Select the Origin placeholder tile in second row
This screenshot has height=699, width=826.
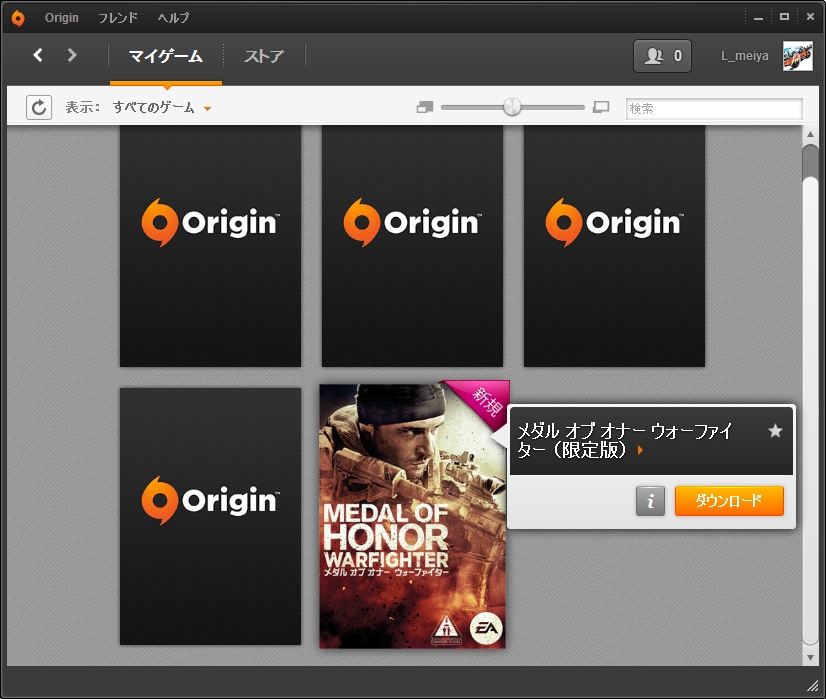(x=210, y=516)
